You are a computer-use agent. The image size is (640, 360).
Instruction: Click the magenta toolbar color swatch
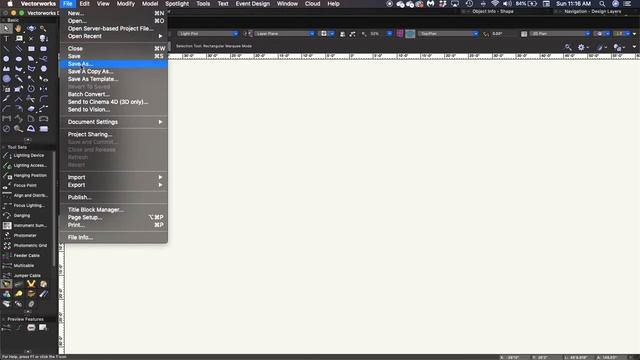(x=400, y=33)
